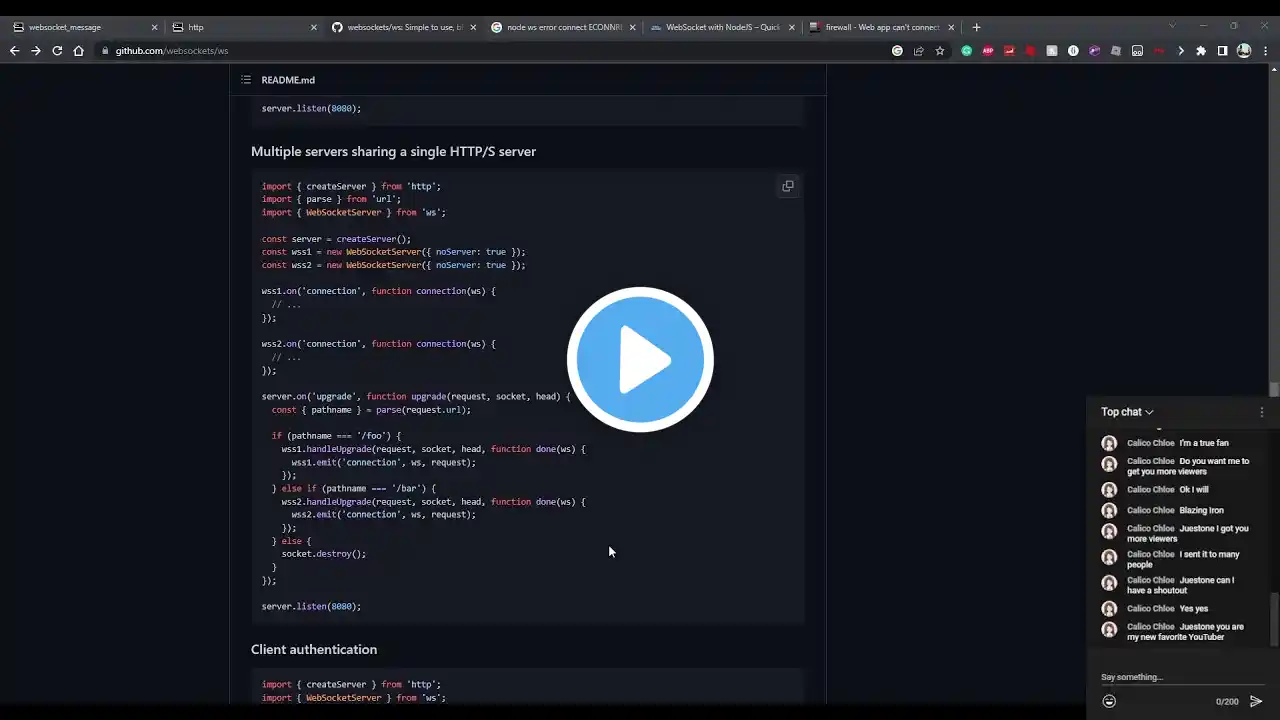Viewport: 1280px width, 720px height.
Task: Open the Chrome three-dot menu
Action: pyautogui.click(x=1265, y=51)
